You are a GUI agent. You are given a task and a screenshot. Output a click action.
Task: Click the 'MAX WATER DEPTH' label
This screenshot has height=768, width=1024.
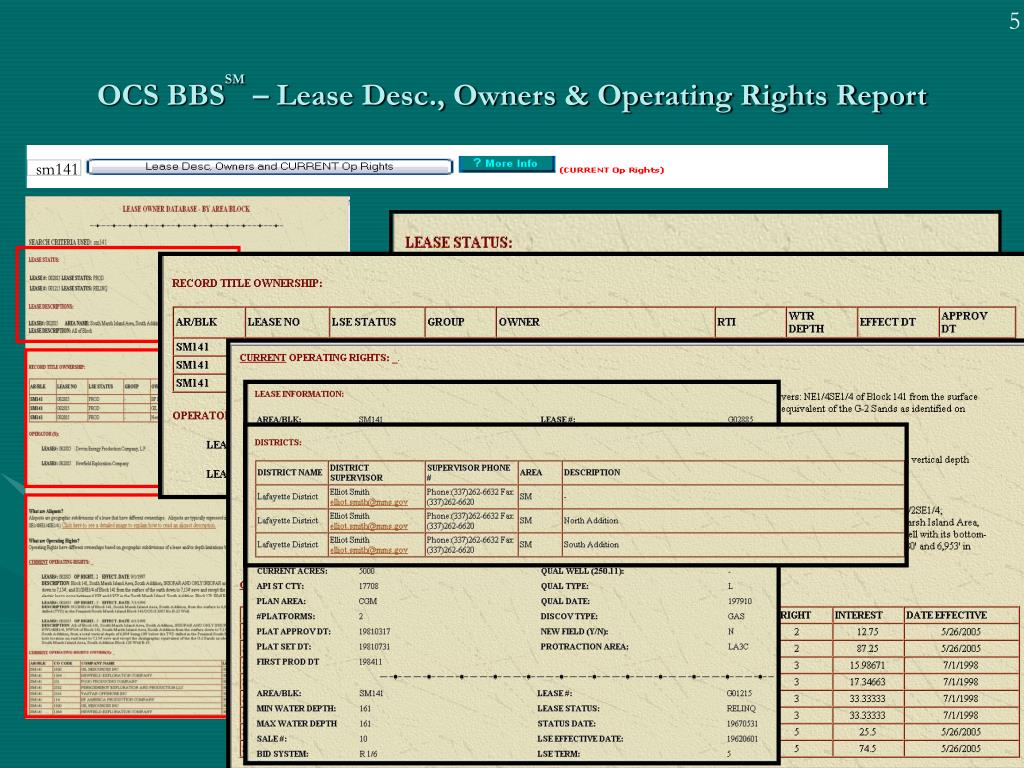(296, 724)
